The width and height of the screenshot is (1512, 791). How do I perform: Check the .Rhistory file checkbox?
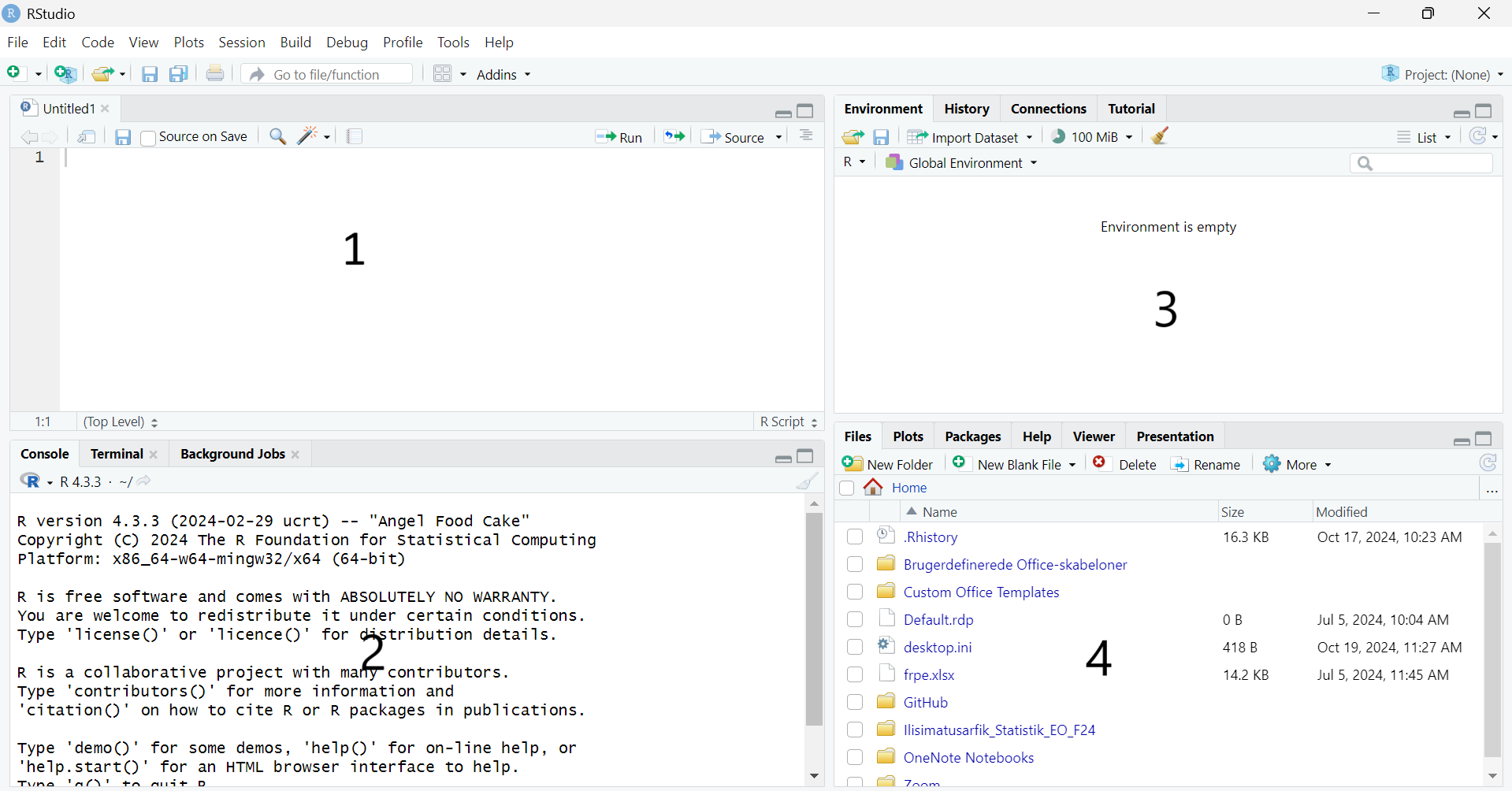pyautogui.click(x=855, y=537)
